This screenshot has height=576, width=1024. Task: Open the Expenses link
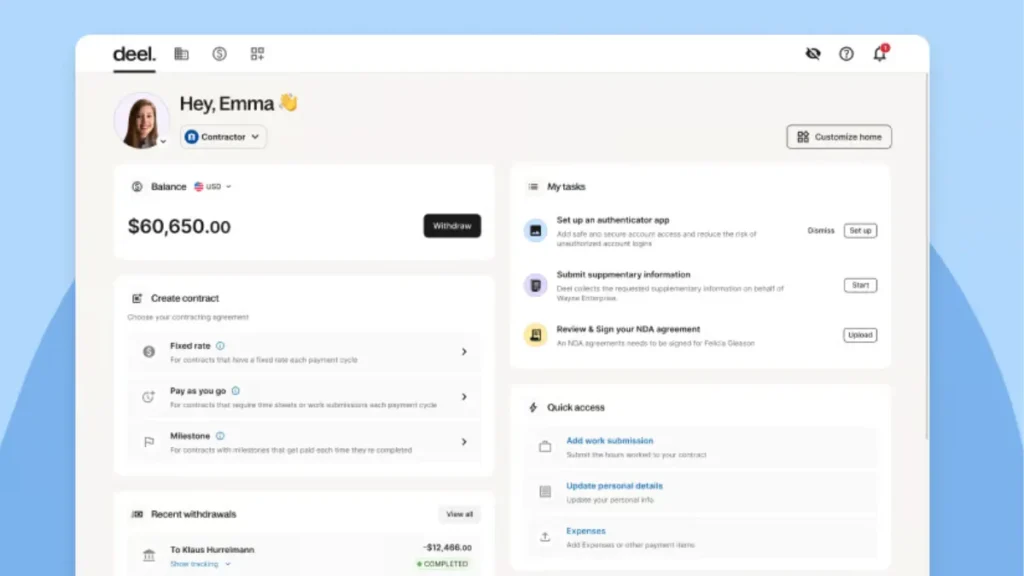tap(586, 531)
